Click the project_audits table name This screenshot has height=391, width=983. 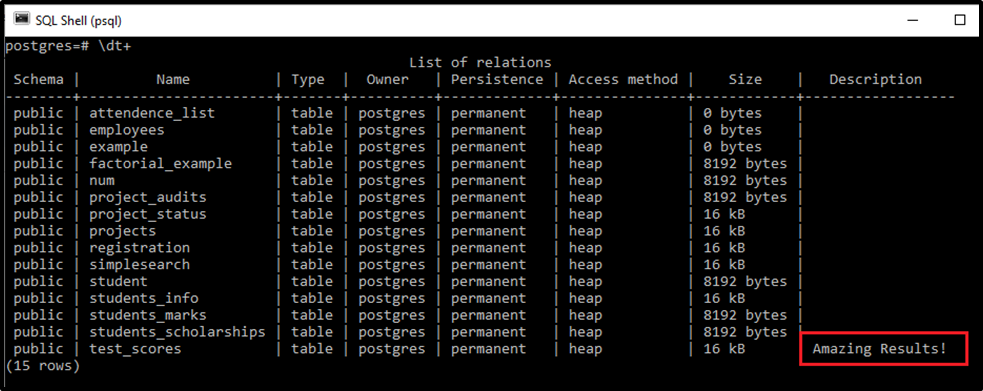(x=147, y=197)
